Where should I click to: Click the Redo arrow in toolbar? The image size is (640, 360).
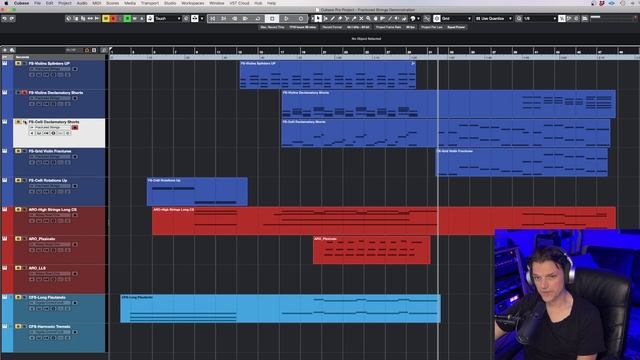(12, 18)
